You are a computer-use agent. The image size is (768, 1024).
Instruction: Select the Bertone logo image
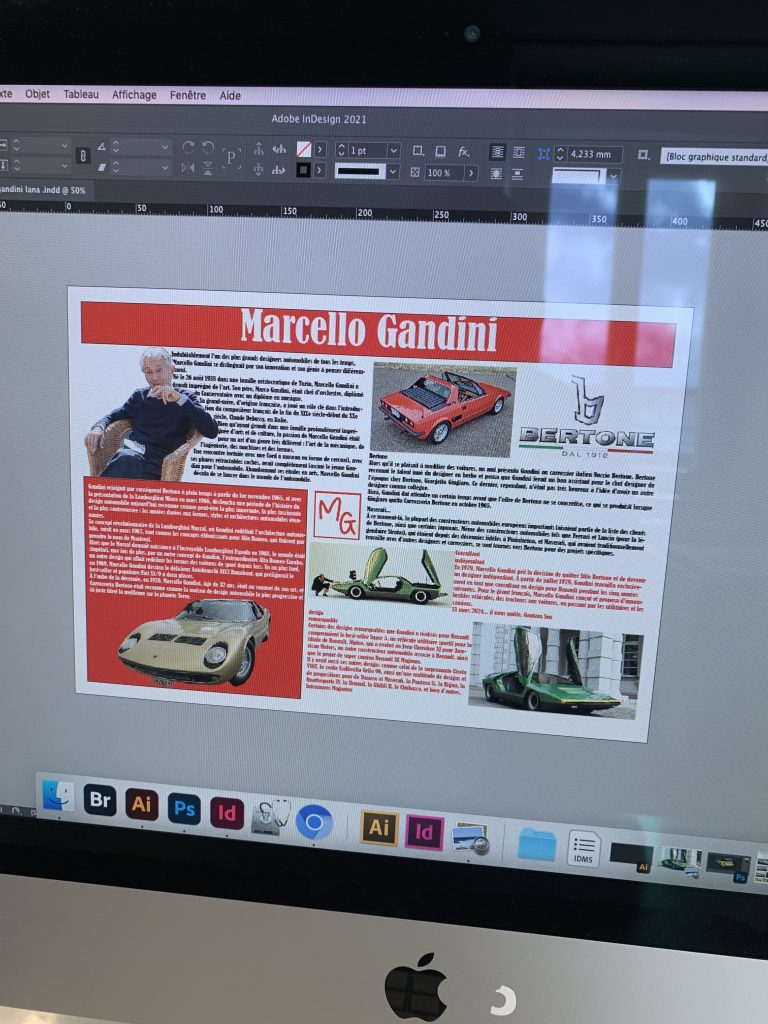tap(586, 417)
